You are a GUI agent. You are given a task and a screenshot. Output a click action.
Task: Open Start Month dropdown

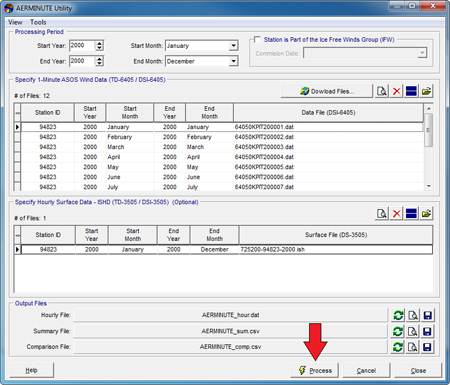coord(234,45)
